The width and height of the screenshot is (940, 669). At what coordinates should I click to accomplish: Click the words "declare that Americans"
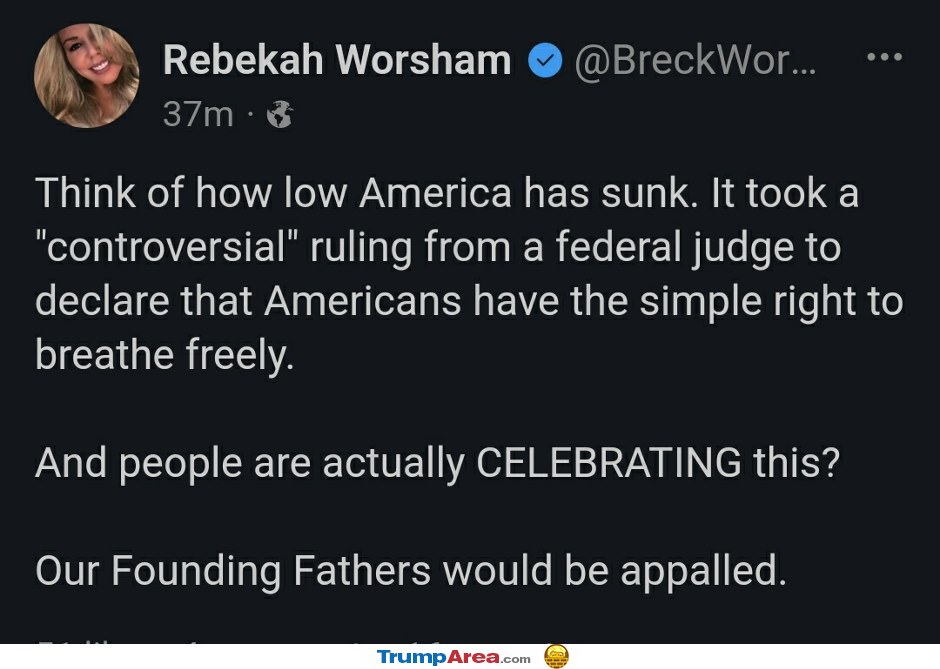coord(248,300)
